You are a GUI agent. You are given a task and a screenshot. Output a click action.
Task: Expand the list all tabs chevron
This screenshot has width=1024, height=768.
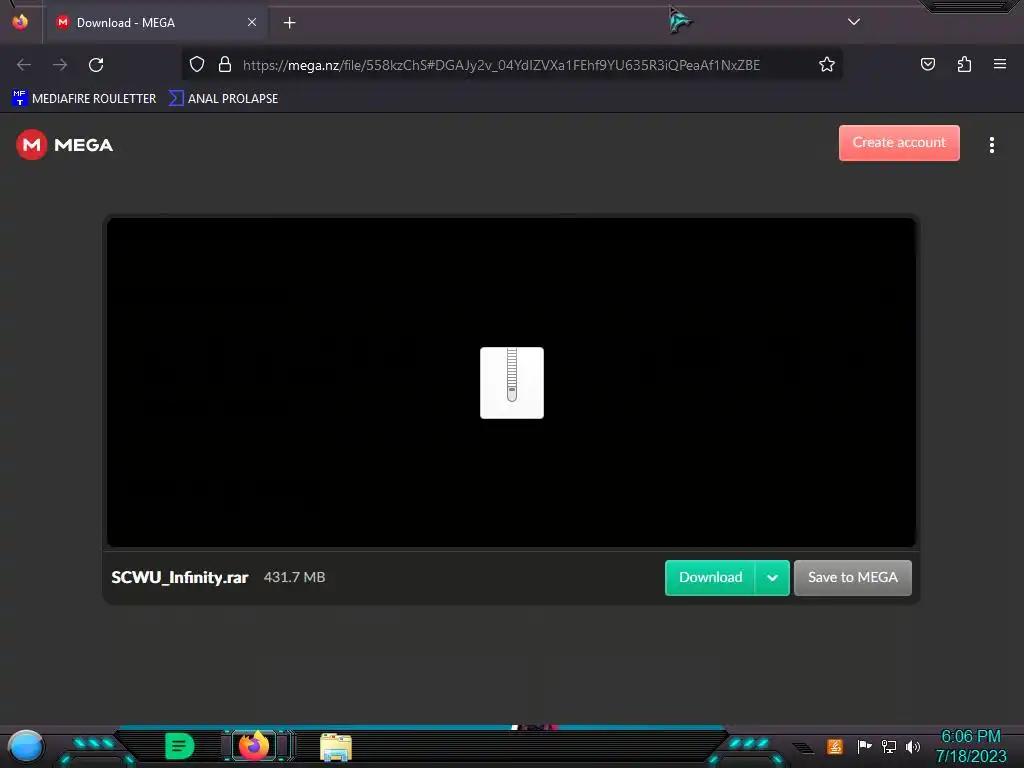coord(854,22)
